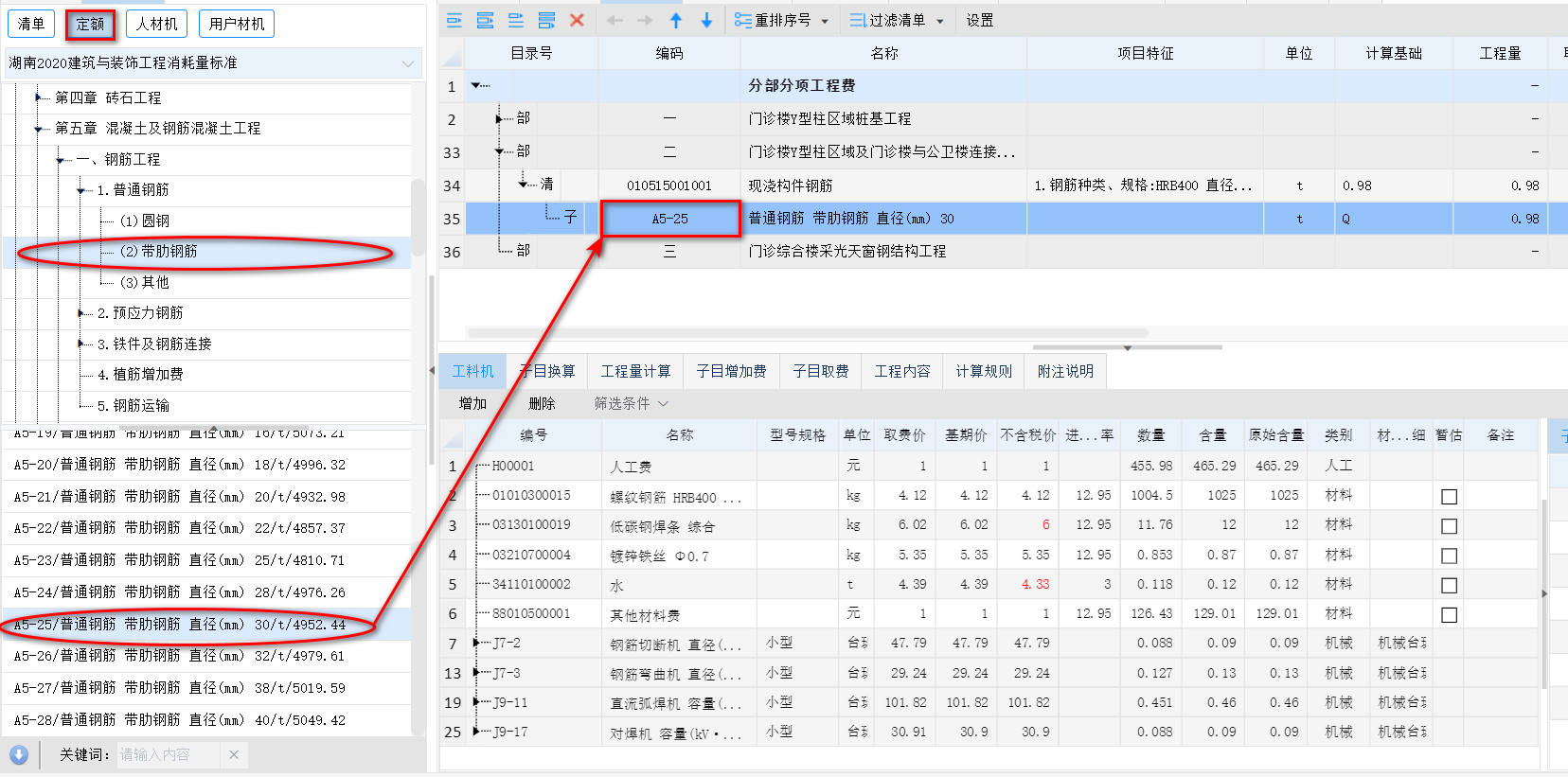
Task: Tick the 暂估 checkbox for 螺纹钢筋 HRB400 row
Action: coord(1449,496)
